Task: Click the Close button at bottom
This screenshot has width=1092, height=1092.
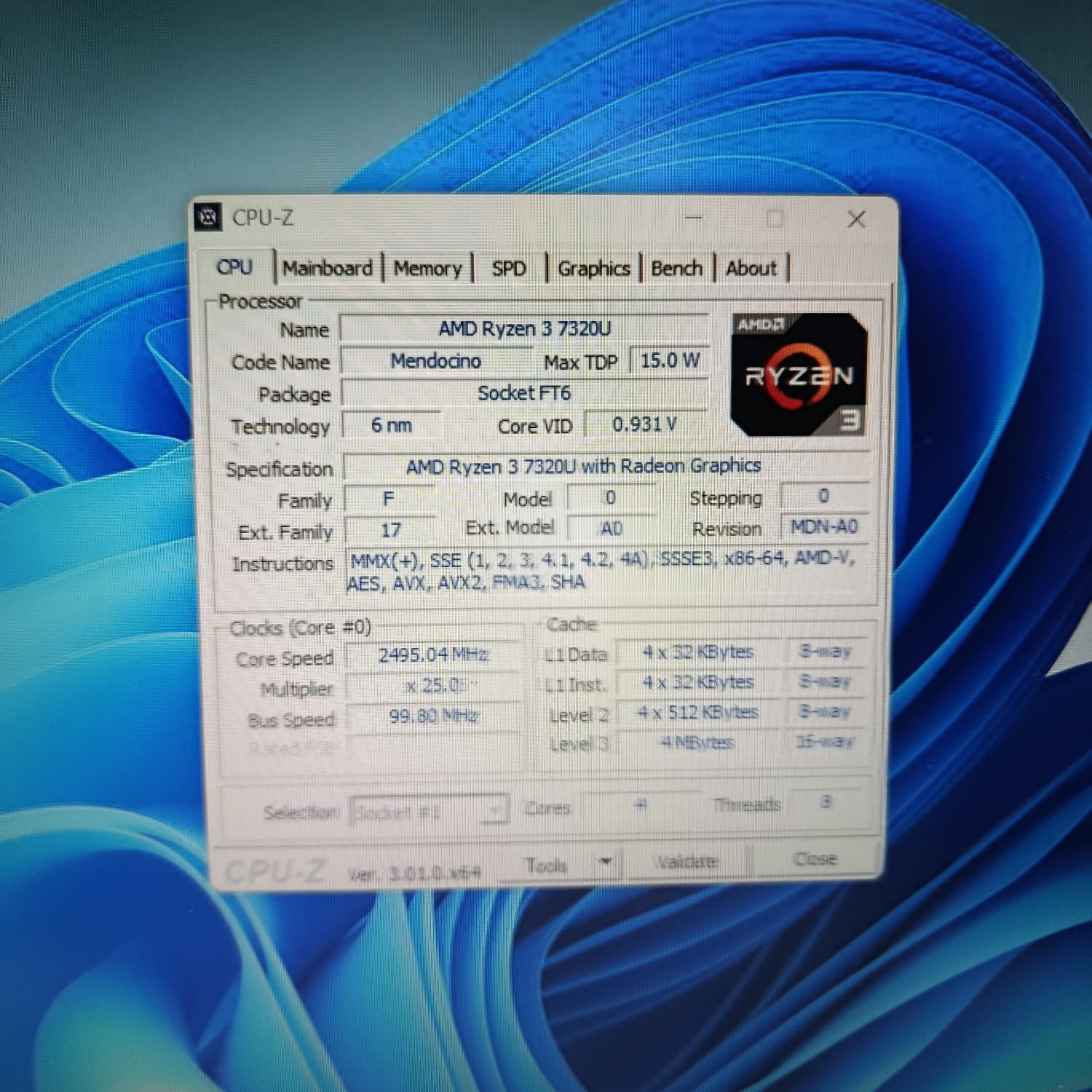Action: point(815,860)
